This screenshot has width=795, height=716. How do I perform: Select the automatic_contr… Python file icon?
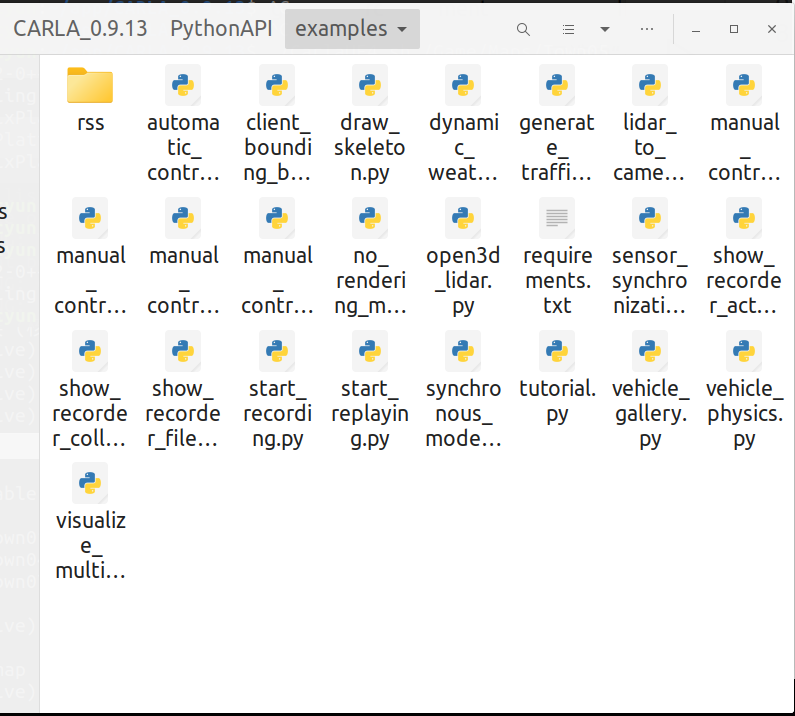point(183,85)
